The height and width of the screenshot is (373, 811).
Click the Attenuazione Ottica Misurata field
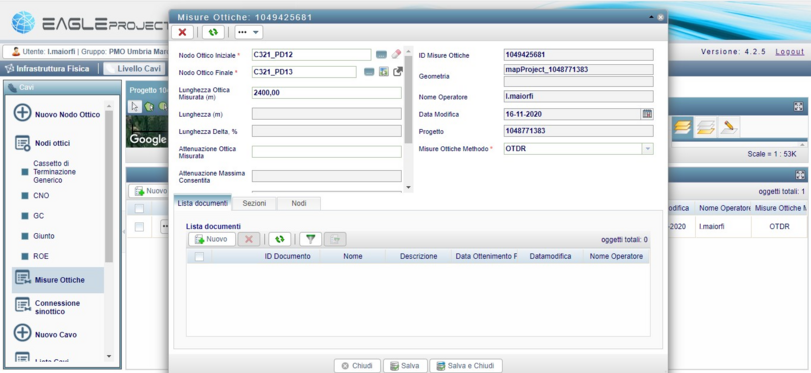[x=326, y=152]
